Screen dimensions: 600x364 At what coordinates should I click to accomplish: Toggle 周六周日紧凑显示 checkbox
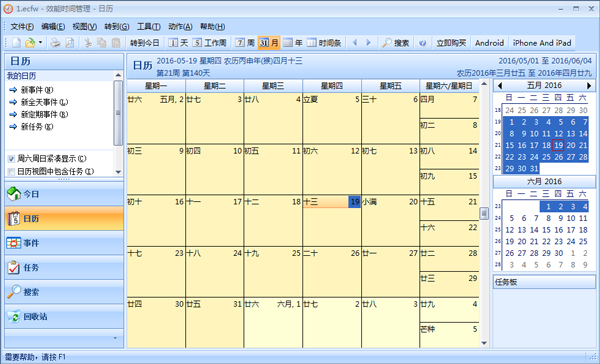(11, 158)
